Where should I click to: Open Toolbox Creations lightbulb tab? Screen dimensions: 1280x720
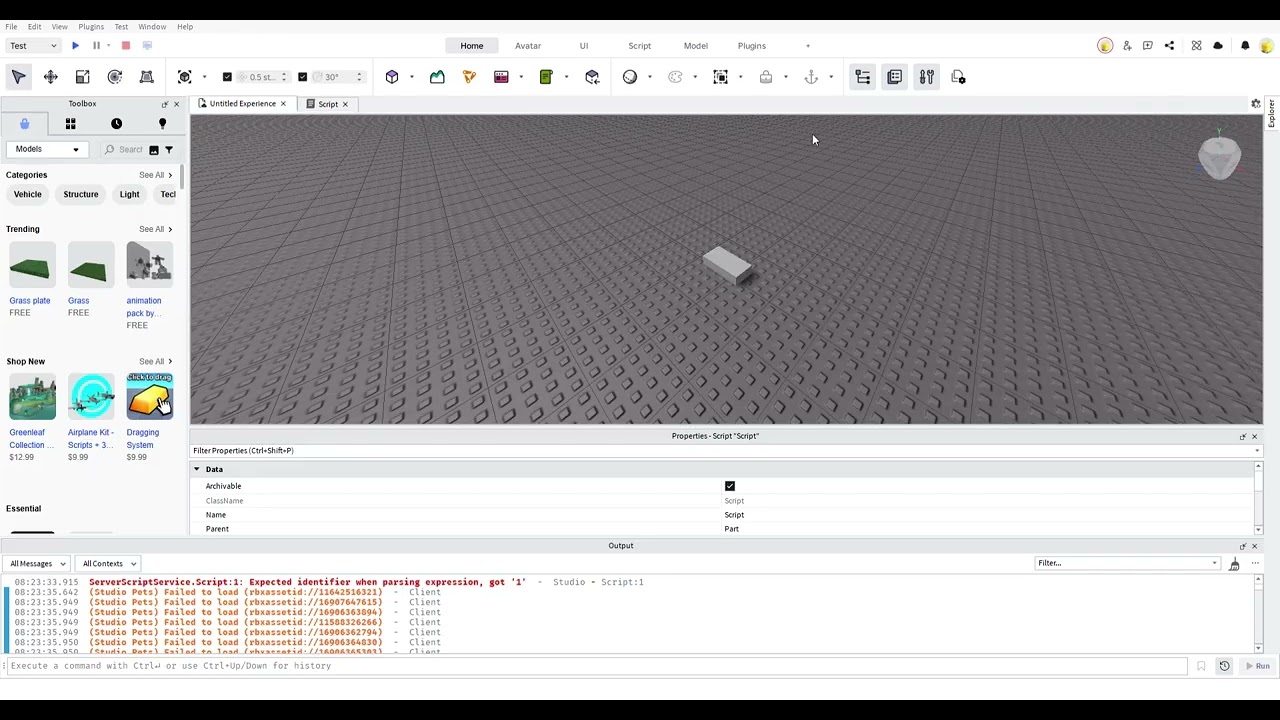point(162,123)
